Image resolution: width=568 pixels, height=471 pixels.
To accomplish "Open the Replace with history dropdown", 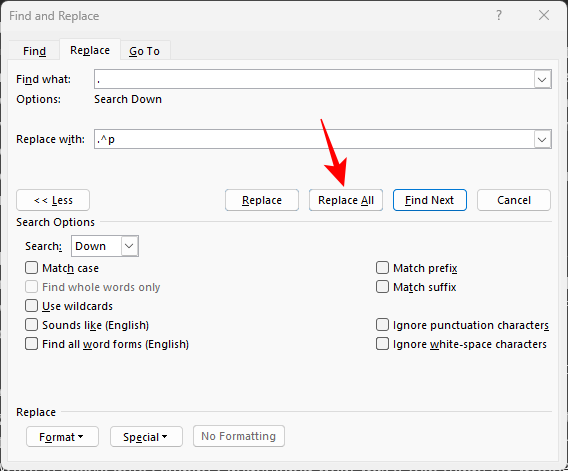I will (542, 139).
